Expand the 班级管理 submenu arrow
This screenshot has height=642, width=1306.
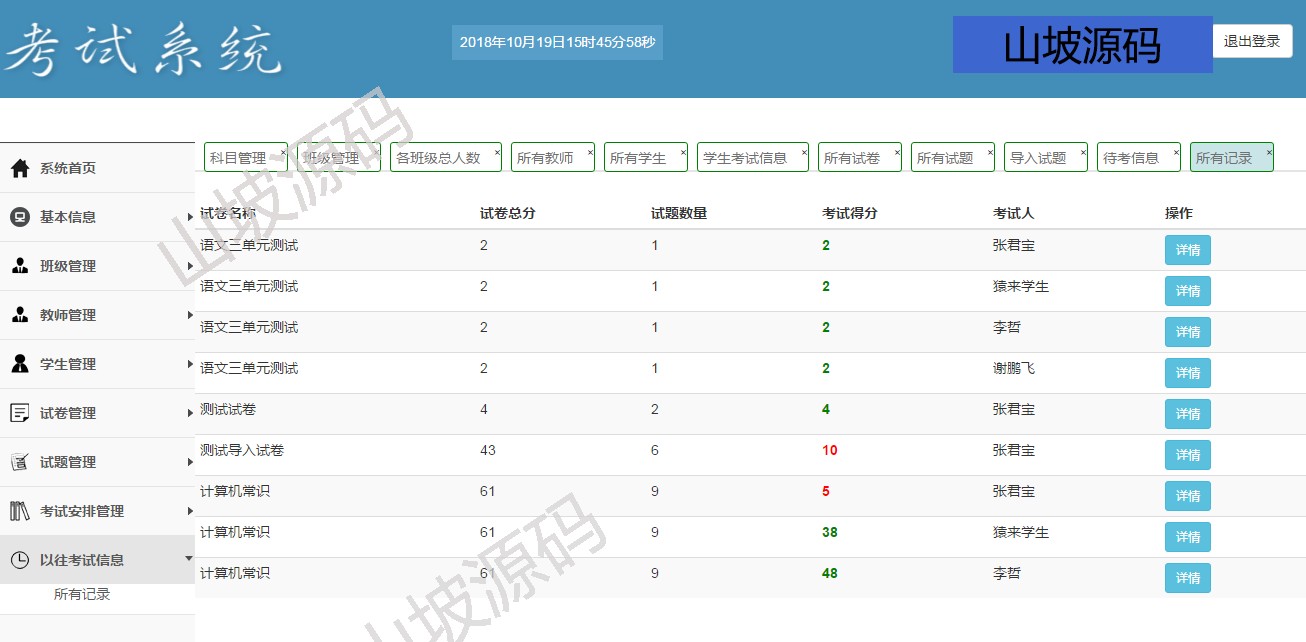pos(189,266)
